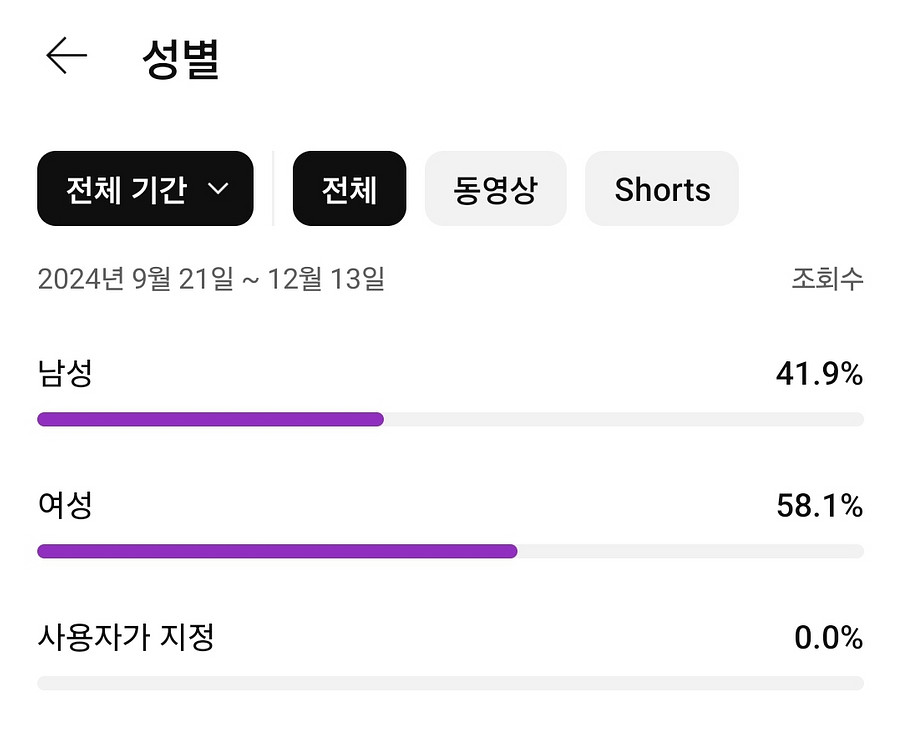The height and width of the screenshot is (750, 902).
Task: Switch to the 동영상 filter chip
Action: coord(495,189)
